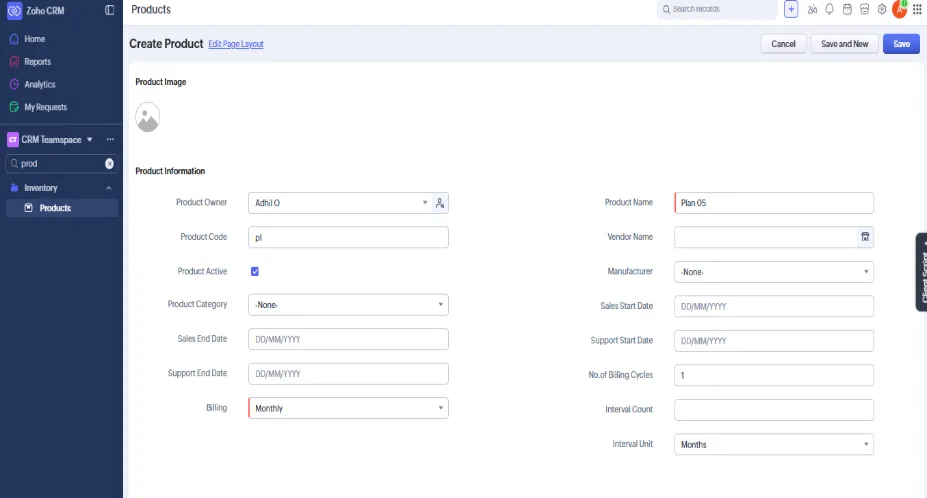Click the No.of Billing Cycles field
This screenshot has width=927, height=498.
(774, 375)
